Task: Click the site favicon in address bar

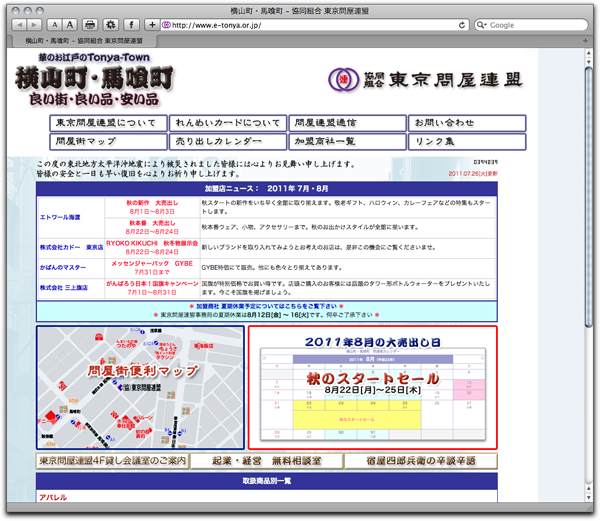Action: click(166, 25)
